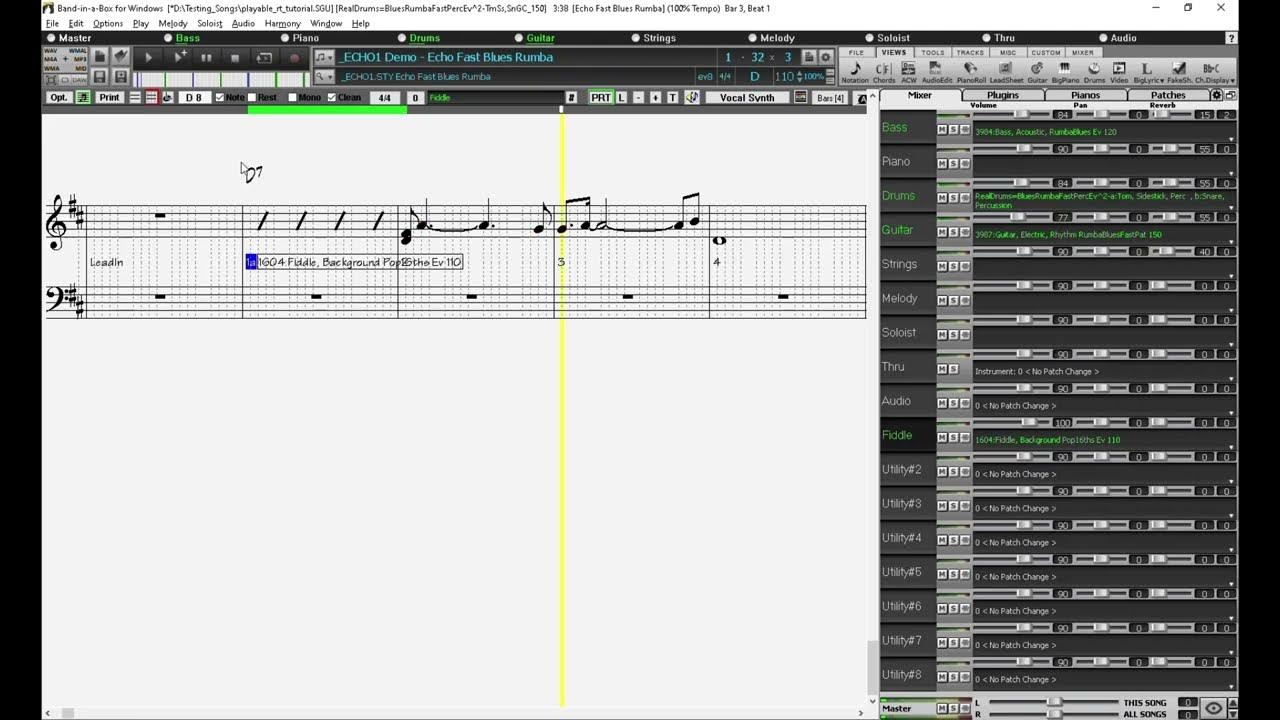The width and height of the screenshot is (1280, 720).
Task: Pause the song playback
Action: 206,58
